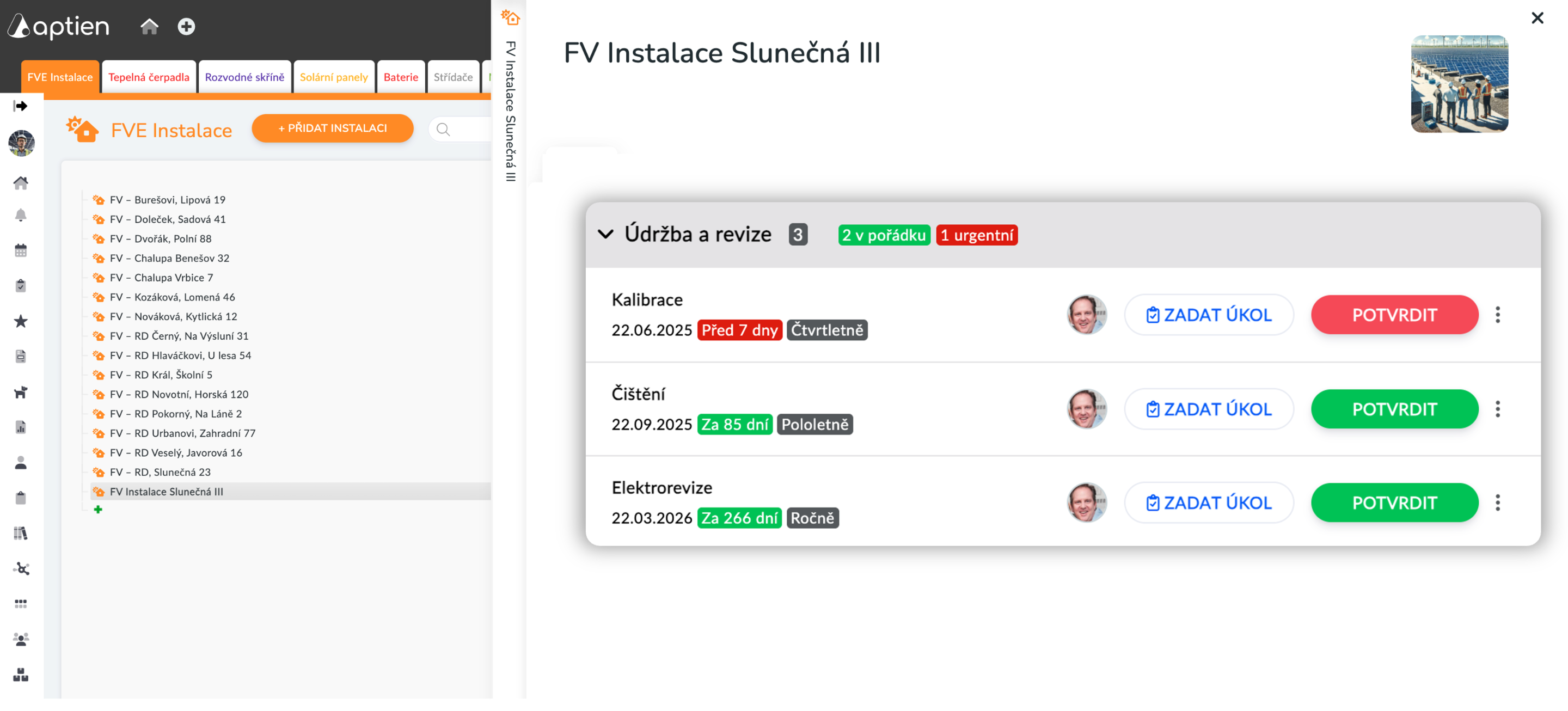This screenshot has width=1568, height=711.
Task: Expand the sidebar with the arrow icon
Action: [21, 106]
